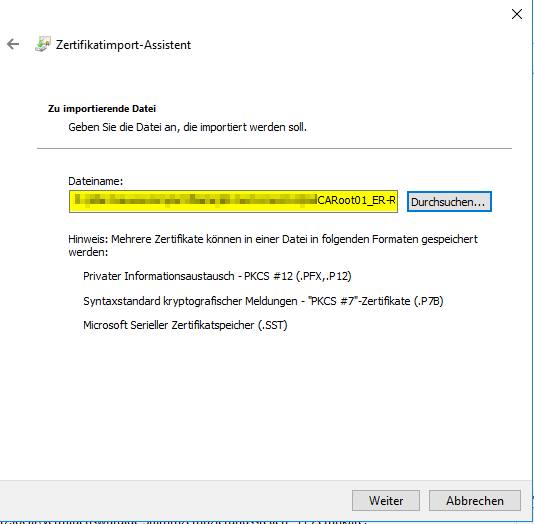Click the certificate import wizard icon

click(43, 44)
